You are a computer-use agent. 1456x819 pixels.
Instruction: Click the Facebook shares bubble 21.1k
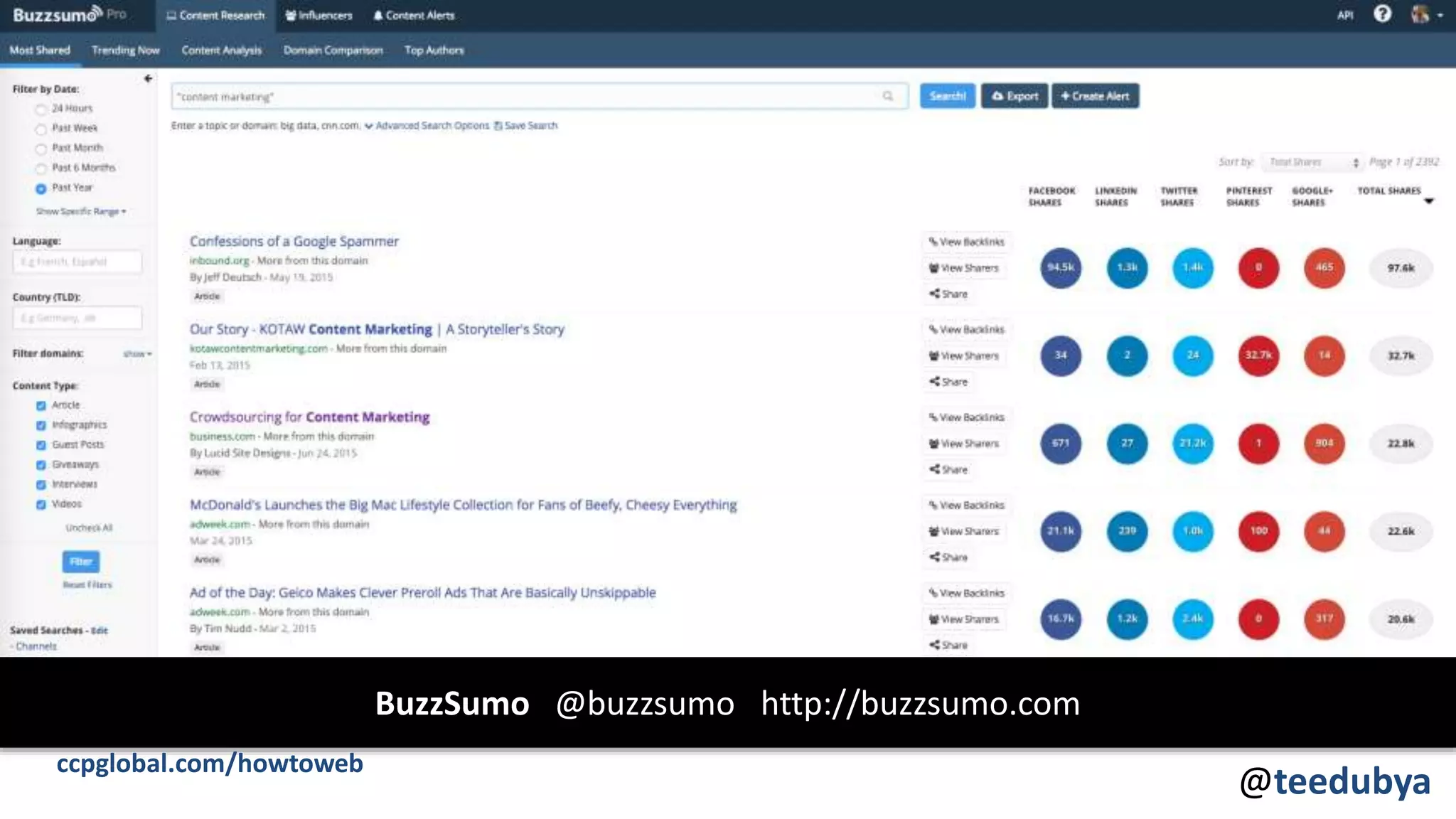1061,530
